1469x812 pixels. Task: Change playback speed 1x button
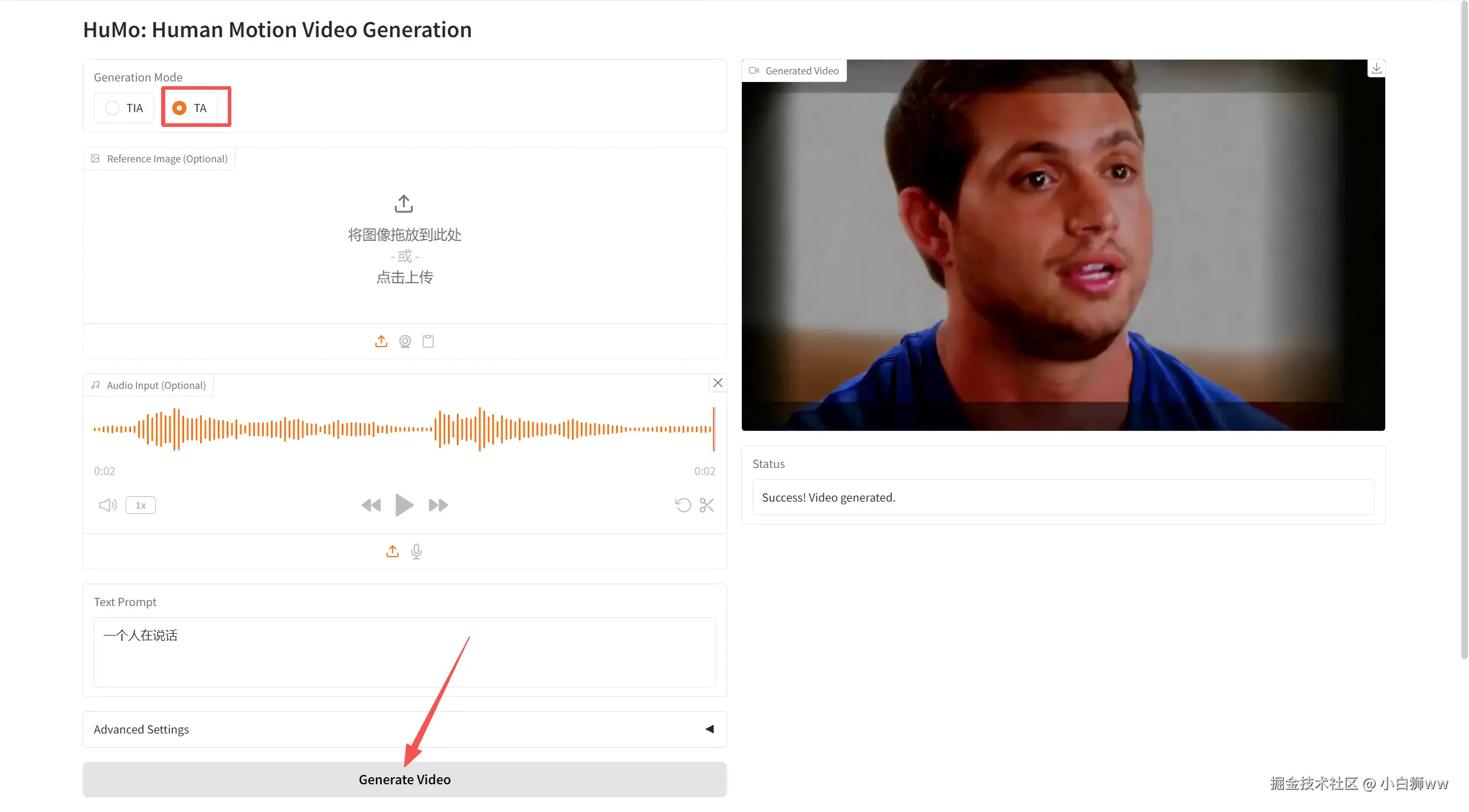click(x=140, y=505)
